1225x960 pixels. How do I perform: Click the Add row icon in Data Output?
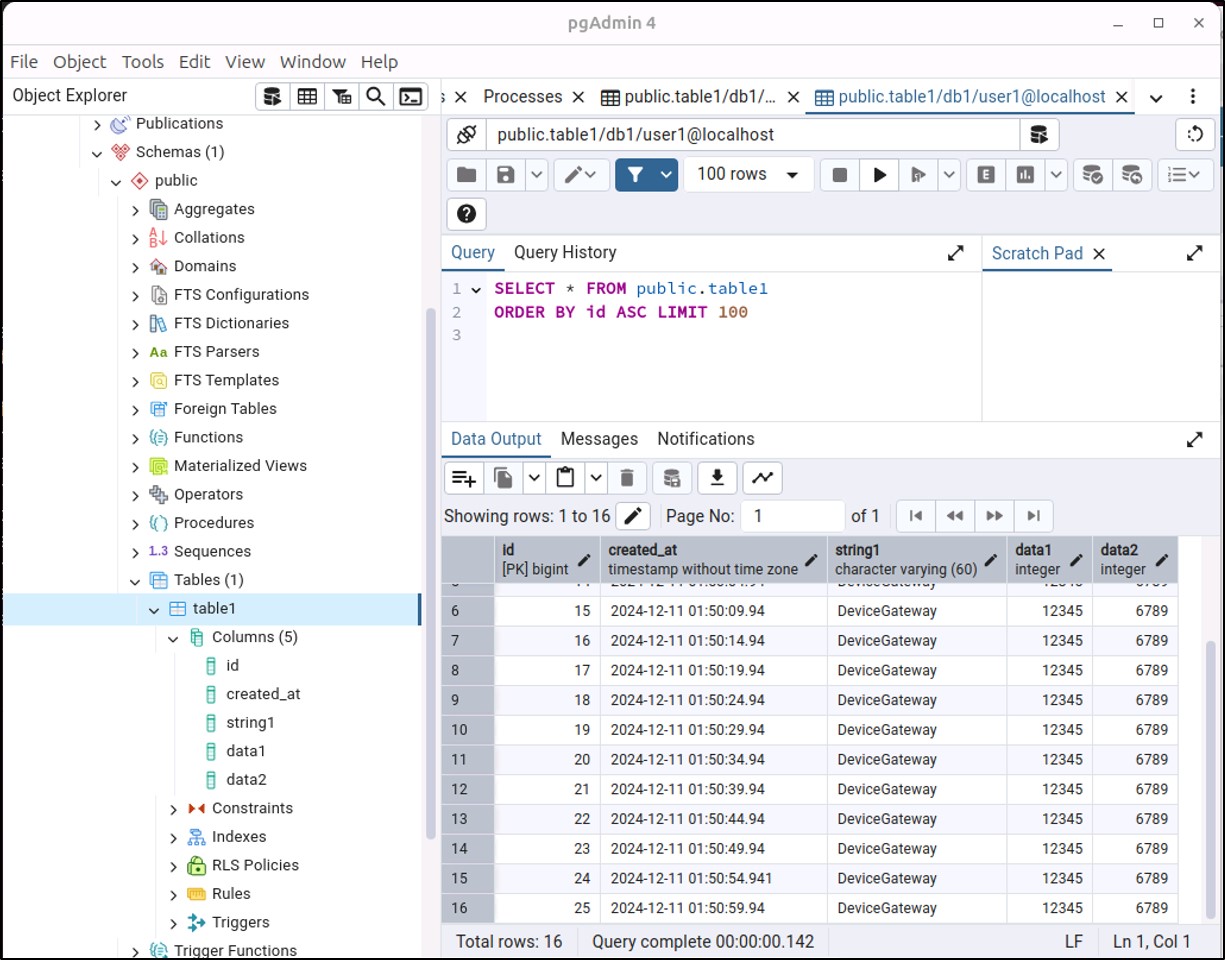click(464, 478)
